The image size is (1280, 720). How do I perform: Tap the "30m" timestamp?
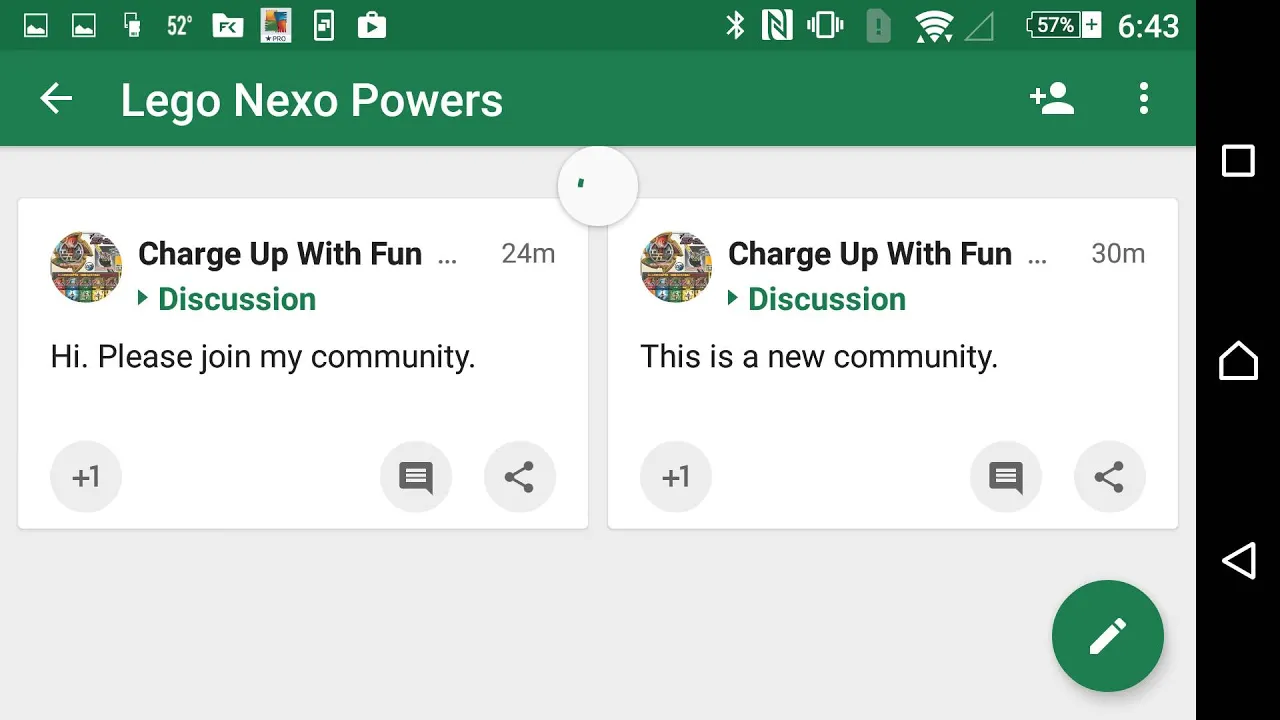[x=1118, y=254]
